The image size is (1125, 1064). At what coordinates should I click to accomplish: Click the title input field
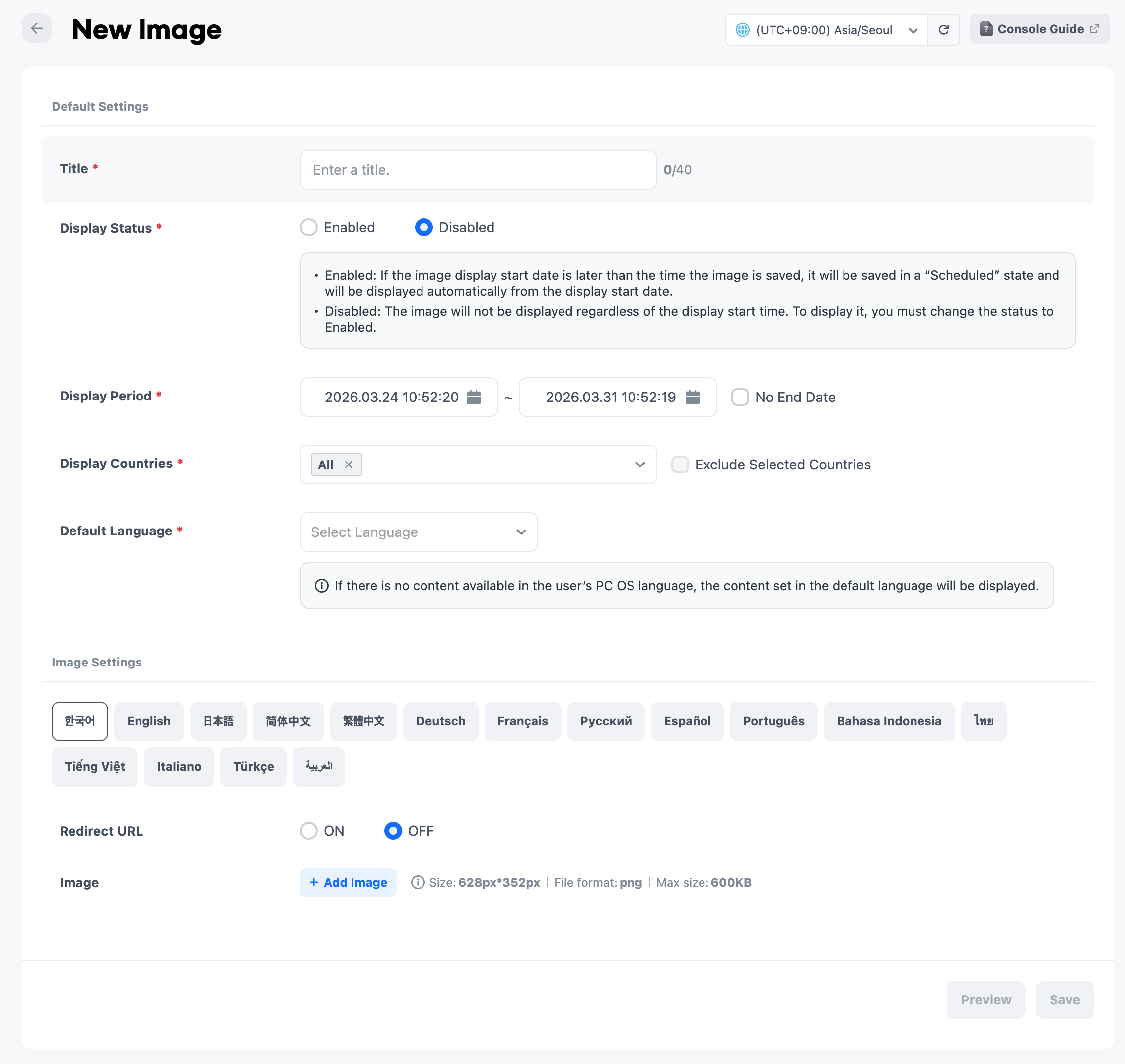[478, 170]
